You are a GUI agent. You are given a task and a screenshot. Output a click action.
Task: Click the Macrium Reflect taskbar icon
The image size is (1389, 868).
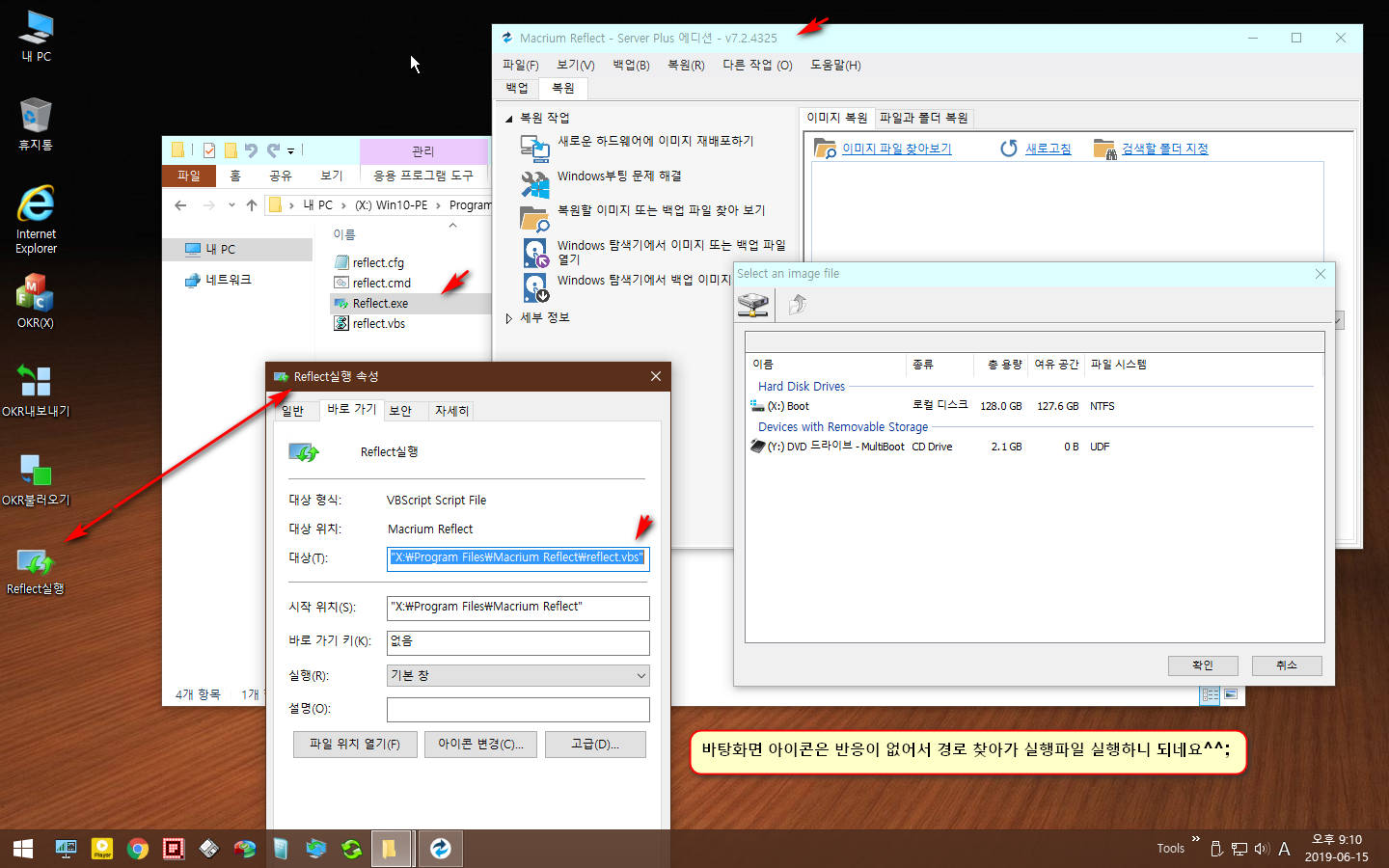pos(440,849)
